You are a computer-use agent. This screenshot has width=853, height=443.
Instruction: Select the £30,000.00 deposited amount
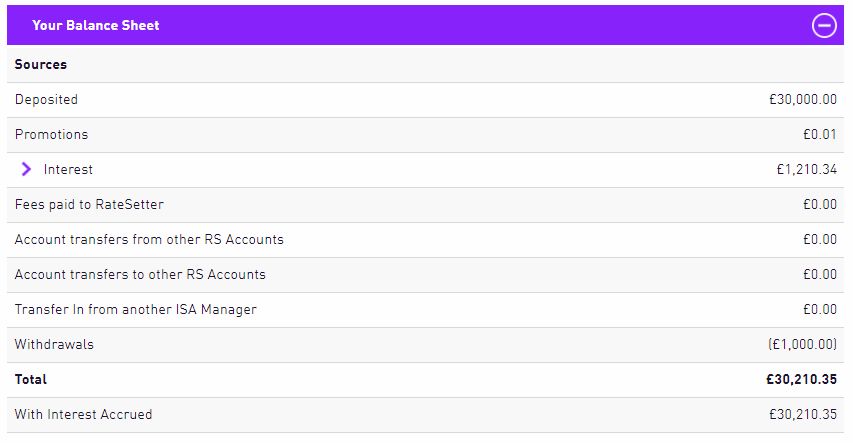[x=802, y=100]
